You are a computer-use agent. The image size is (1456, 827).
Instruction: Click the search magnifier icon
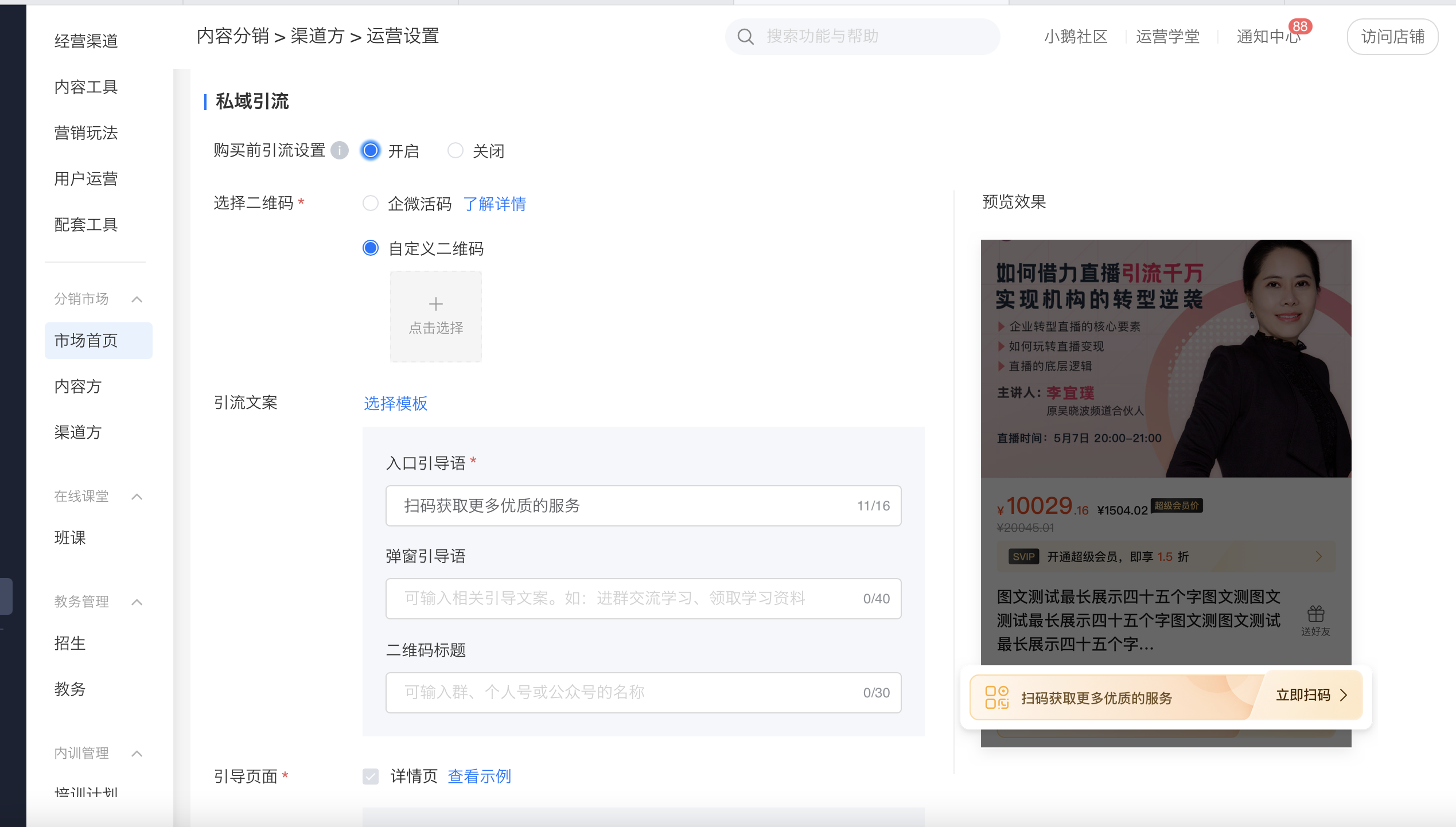(745, 37)
